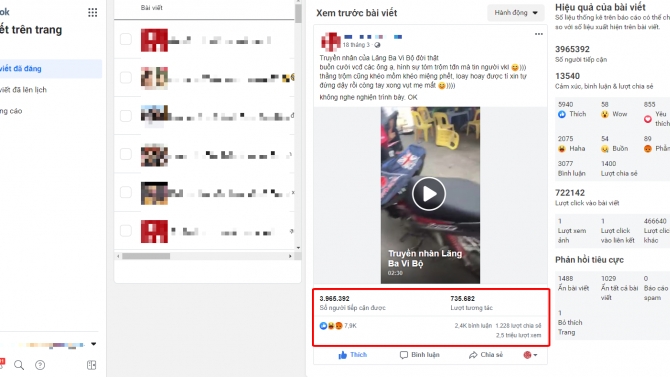
Task: Click the 2,4K bình luận link
Action: (473, 326)
